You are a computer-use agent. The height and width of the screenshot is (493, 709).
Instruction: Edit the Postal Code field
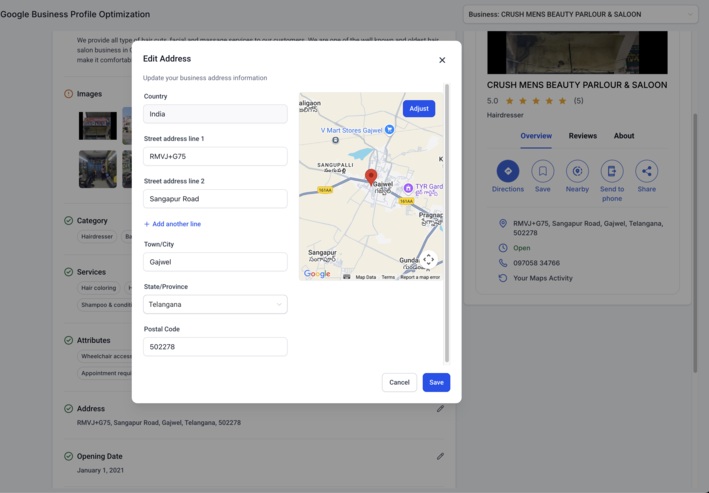pyautogui.click(x=215, y=347)
